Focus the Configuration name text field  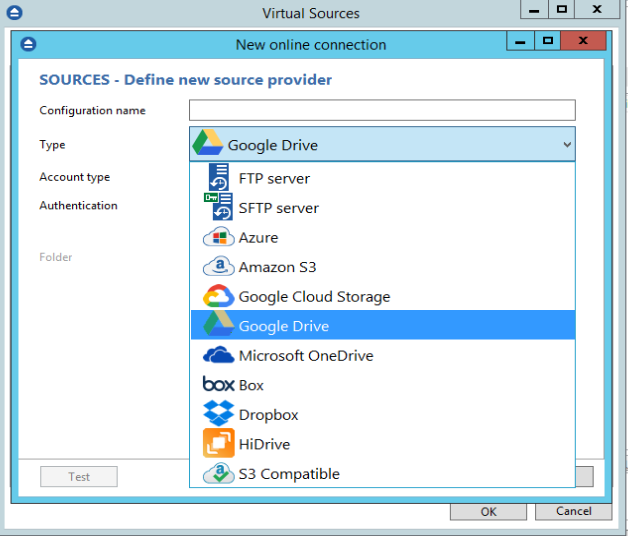pyautogui.click(x=382, y=110)
